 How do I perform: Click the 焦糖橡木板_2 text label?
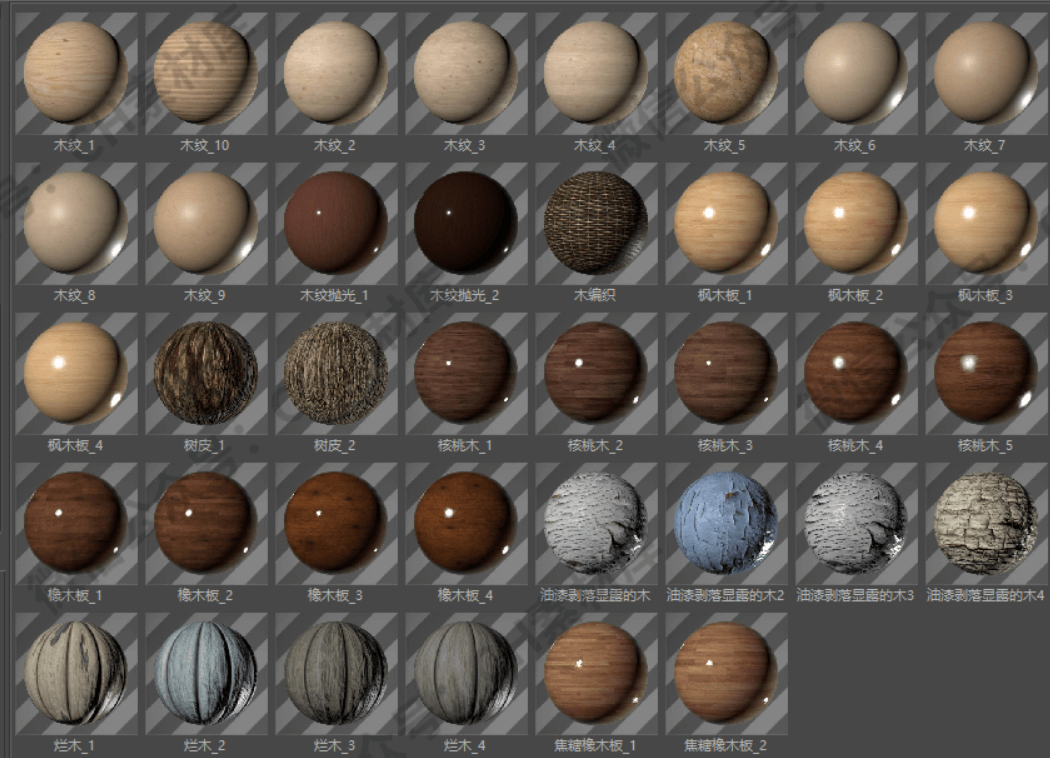coord(725,745)
